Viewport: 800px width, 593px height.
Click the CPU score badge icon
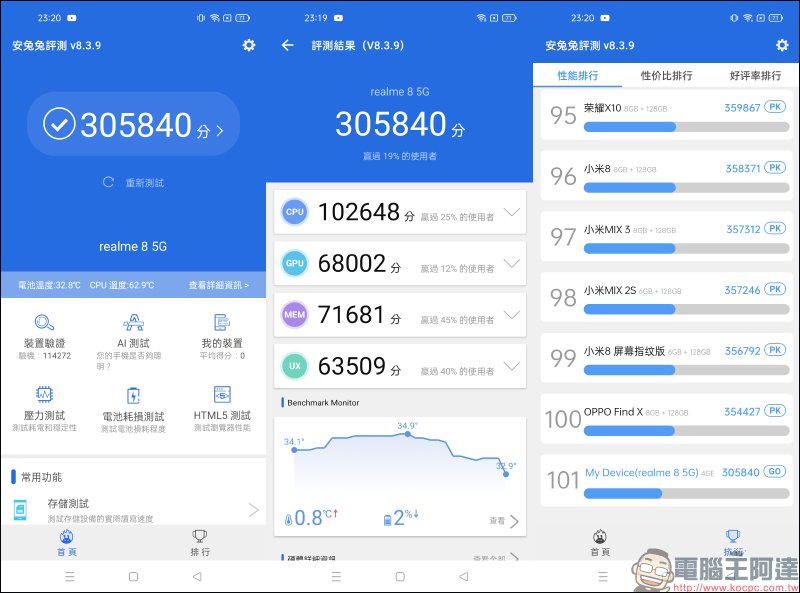tap(295, 212)
